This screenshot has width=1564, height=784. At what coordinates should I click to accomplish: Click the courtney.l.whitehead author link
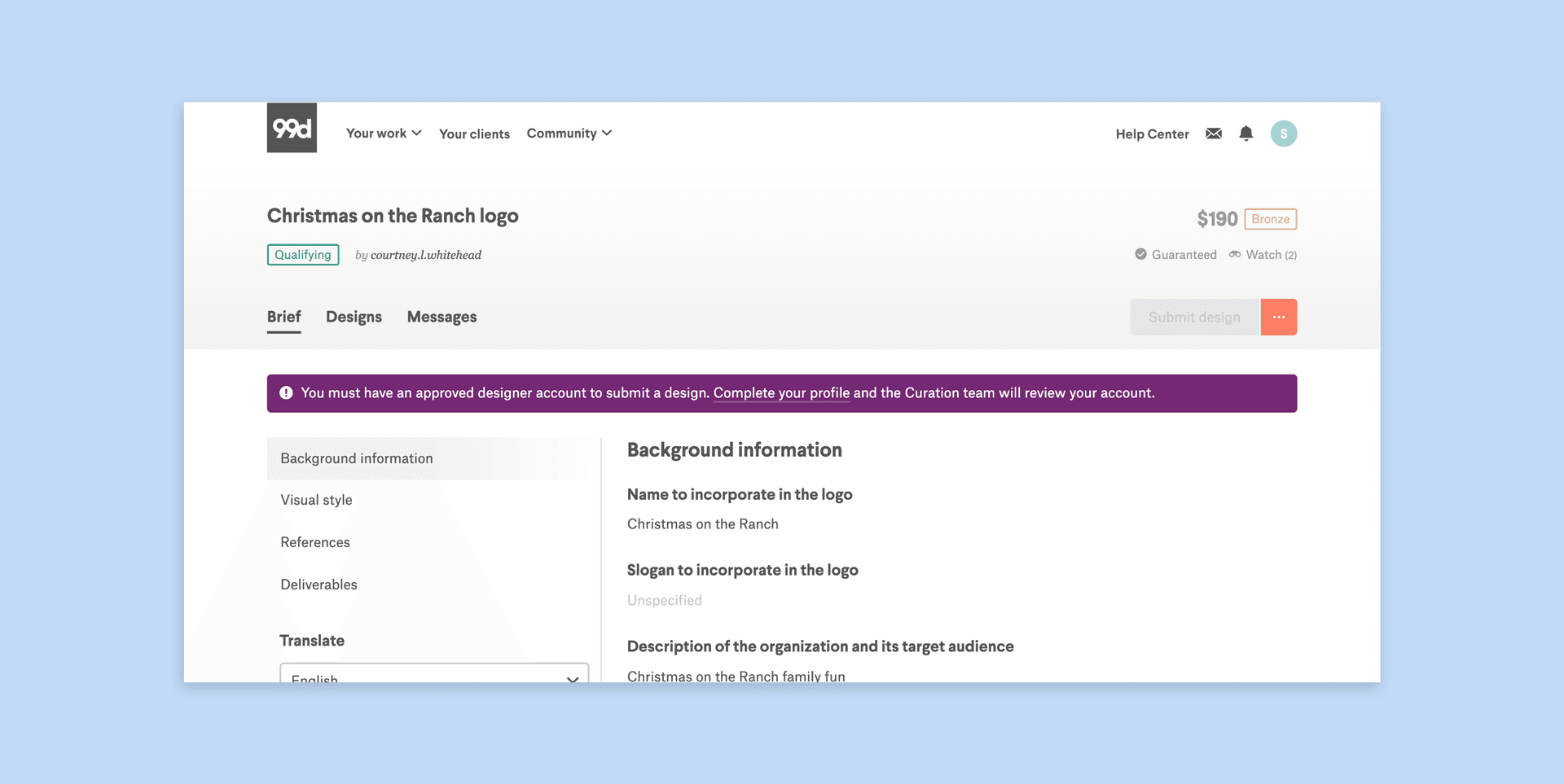tap(425, 256)
